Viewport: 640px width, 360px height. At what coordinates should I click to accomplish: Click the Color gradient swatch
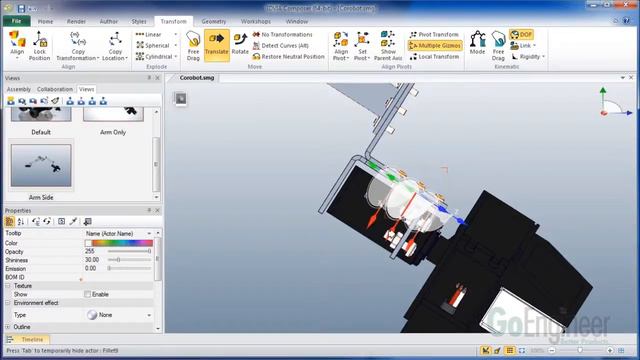(x=118, y=243)
